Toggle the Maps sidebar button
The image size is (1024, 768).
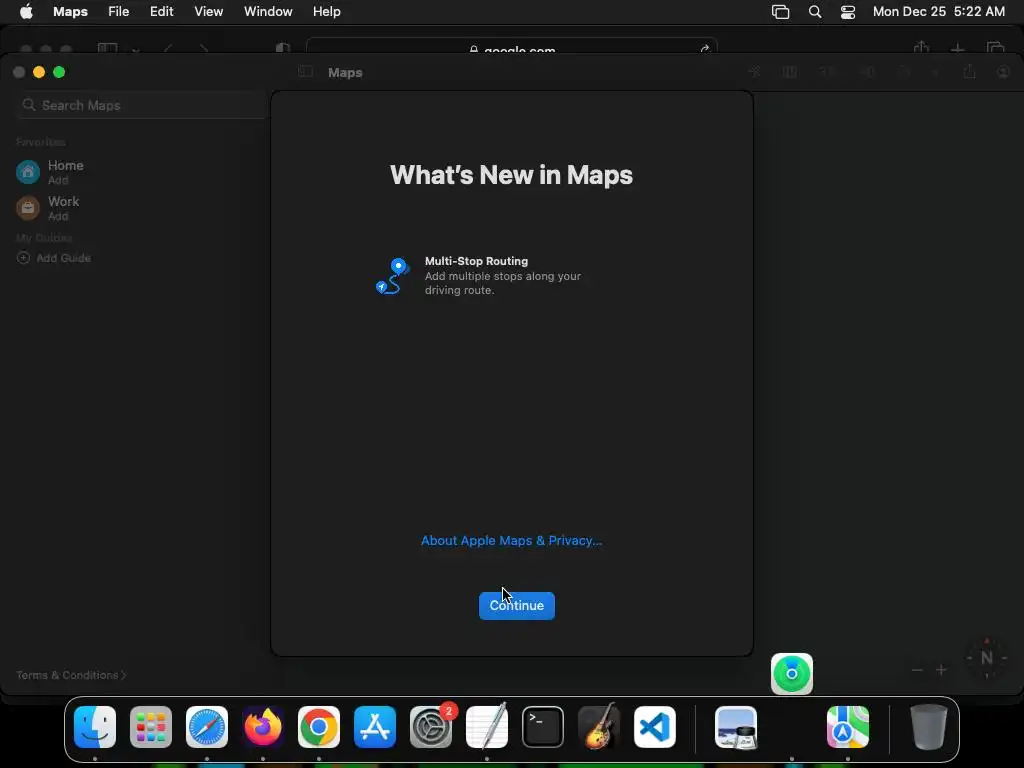(x=305, y=72)
